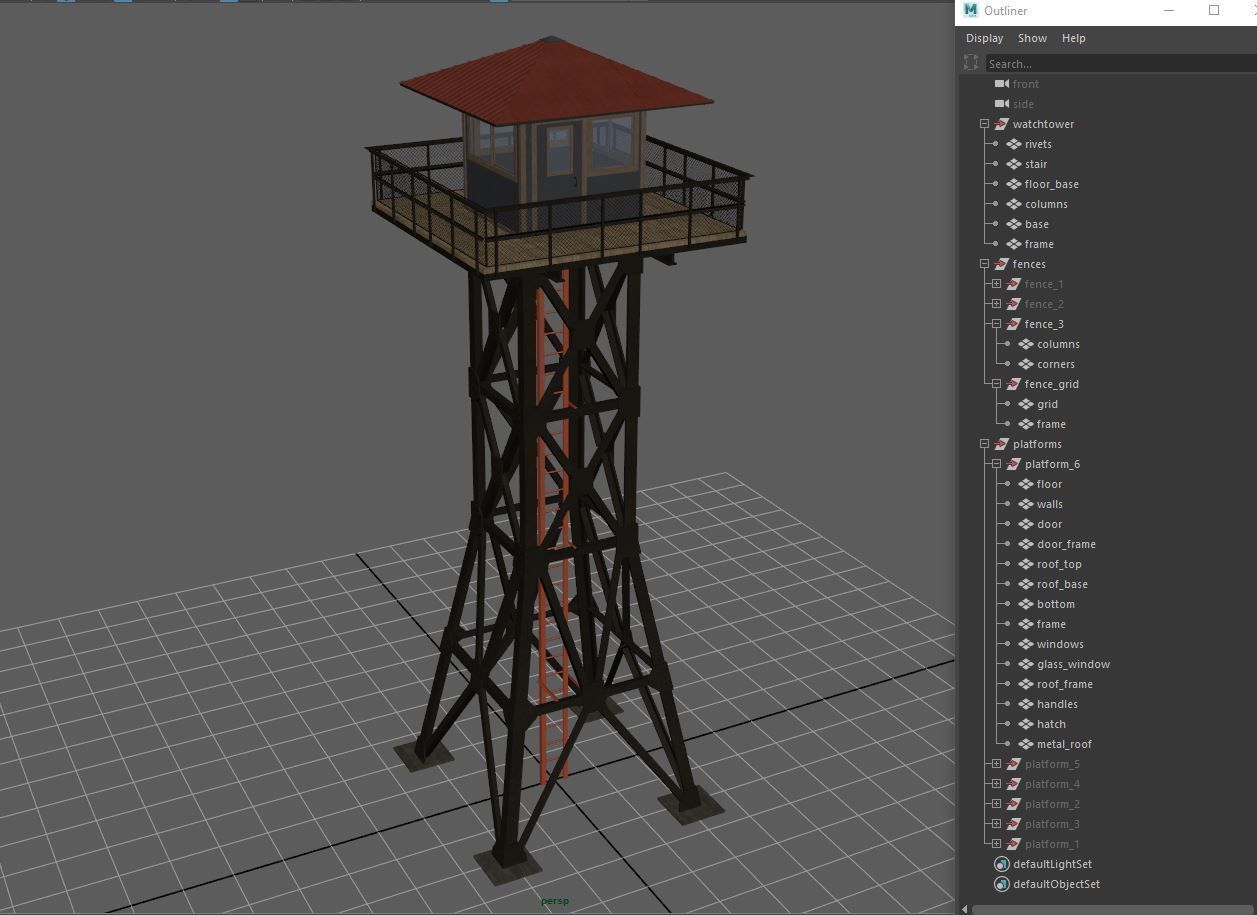Click the fence_1 group node icon
The width and height of the screenshot is (1257, 915).
1013,284
